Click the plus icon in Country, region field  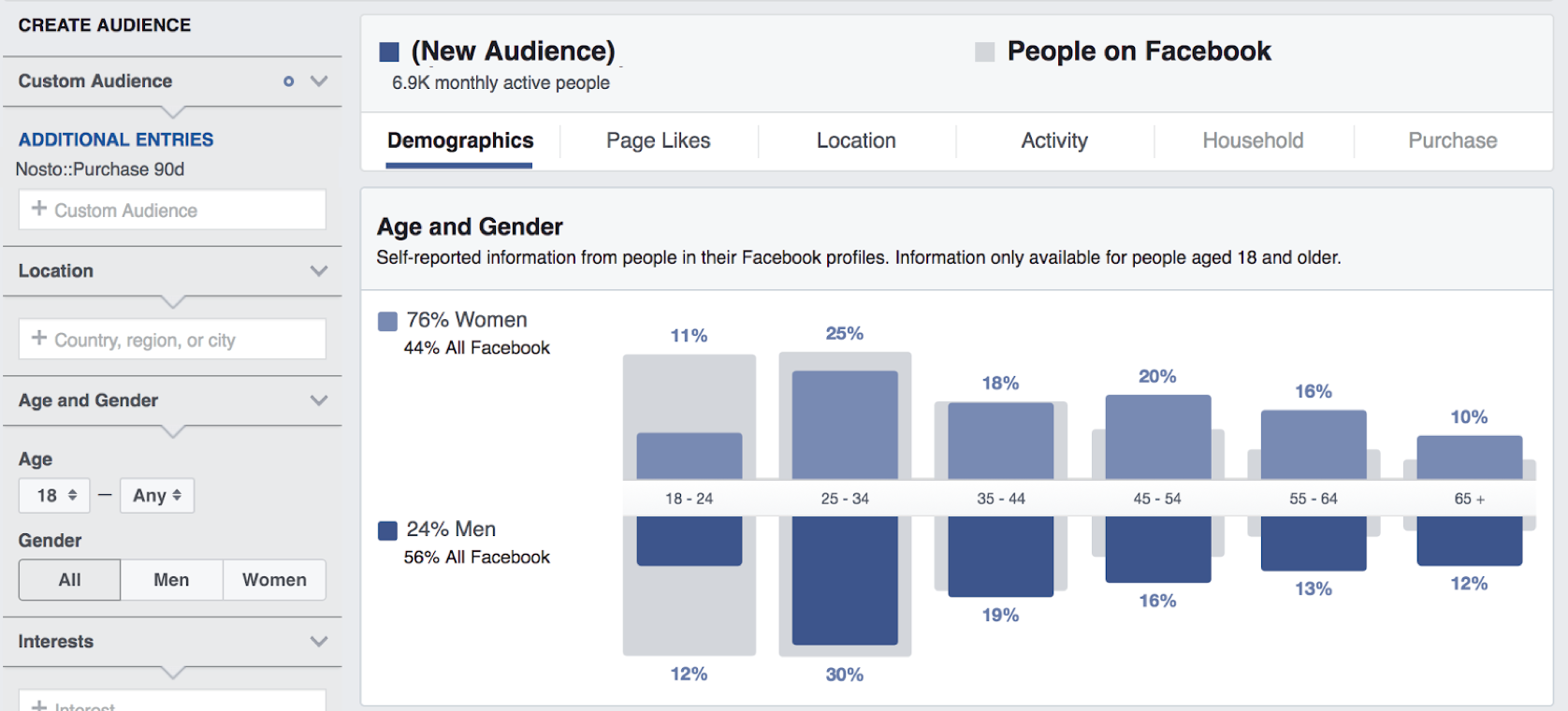pyautogui.click(x=39, y=338)
